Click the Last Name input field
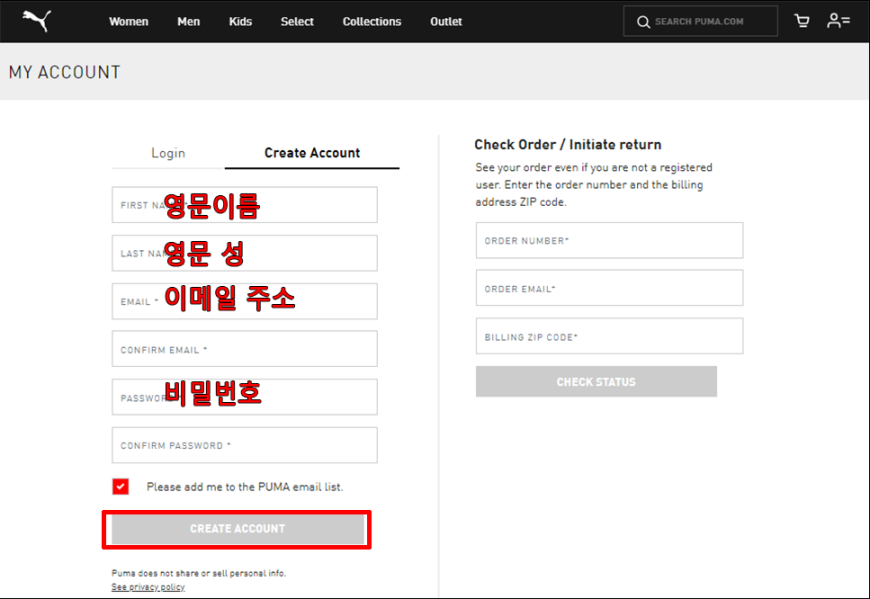 (x=245, y=253)
